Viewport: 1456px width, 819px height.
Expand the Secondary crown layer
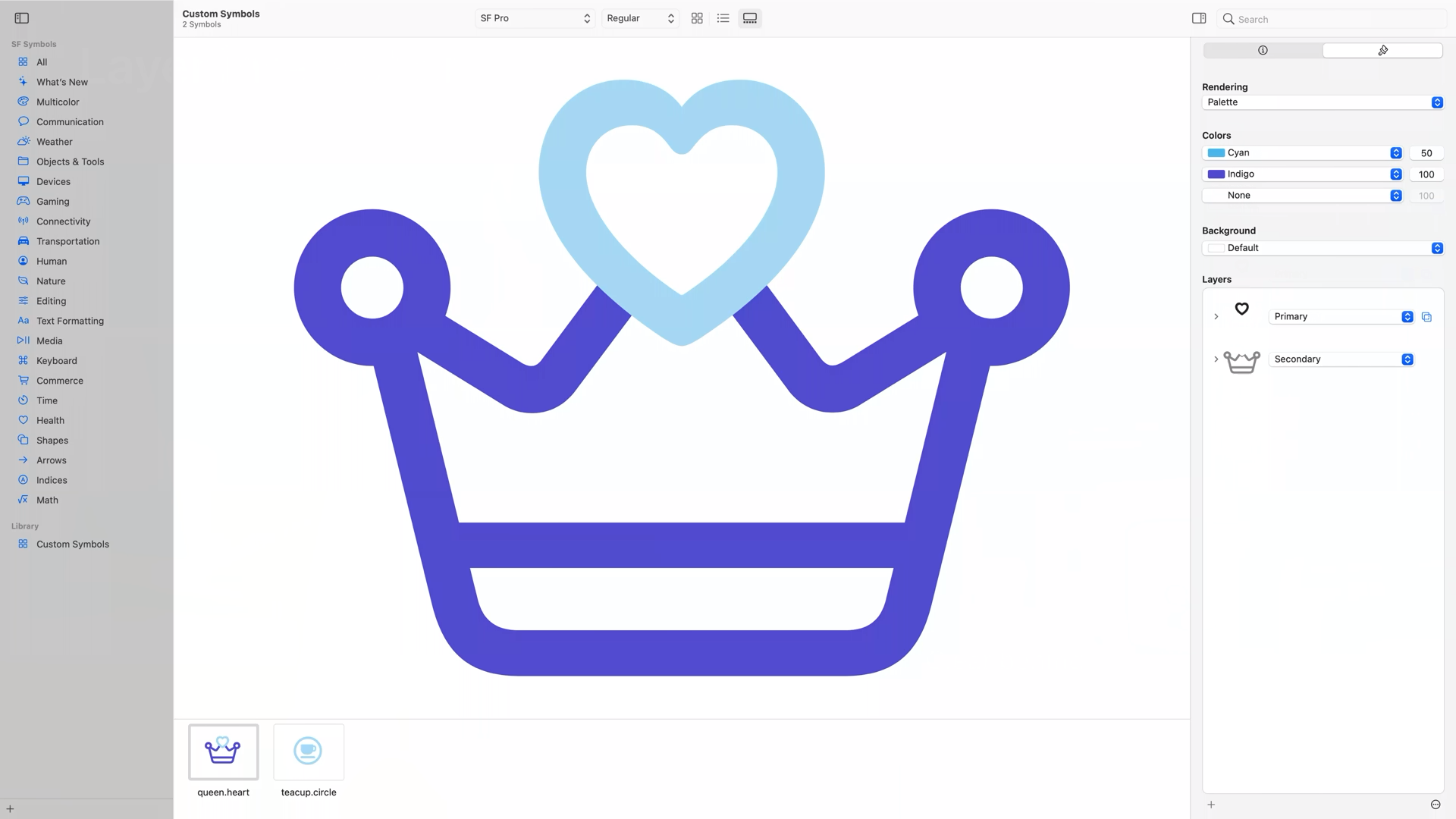(1216, 359)
